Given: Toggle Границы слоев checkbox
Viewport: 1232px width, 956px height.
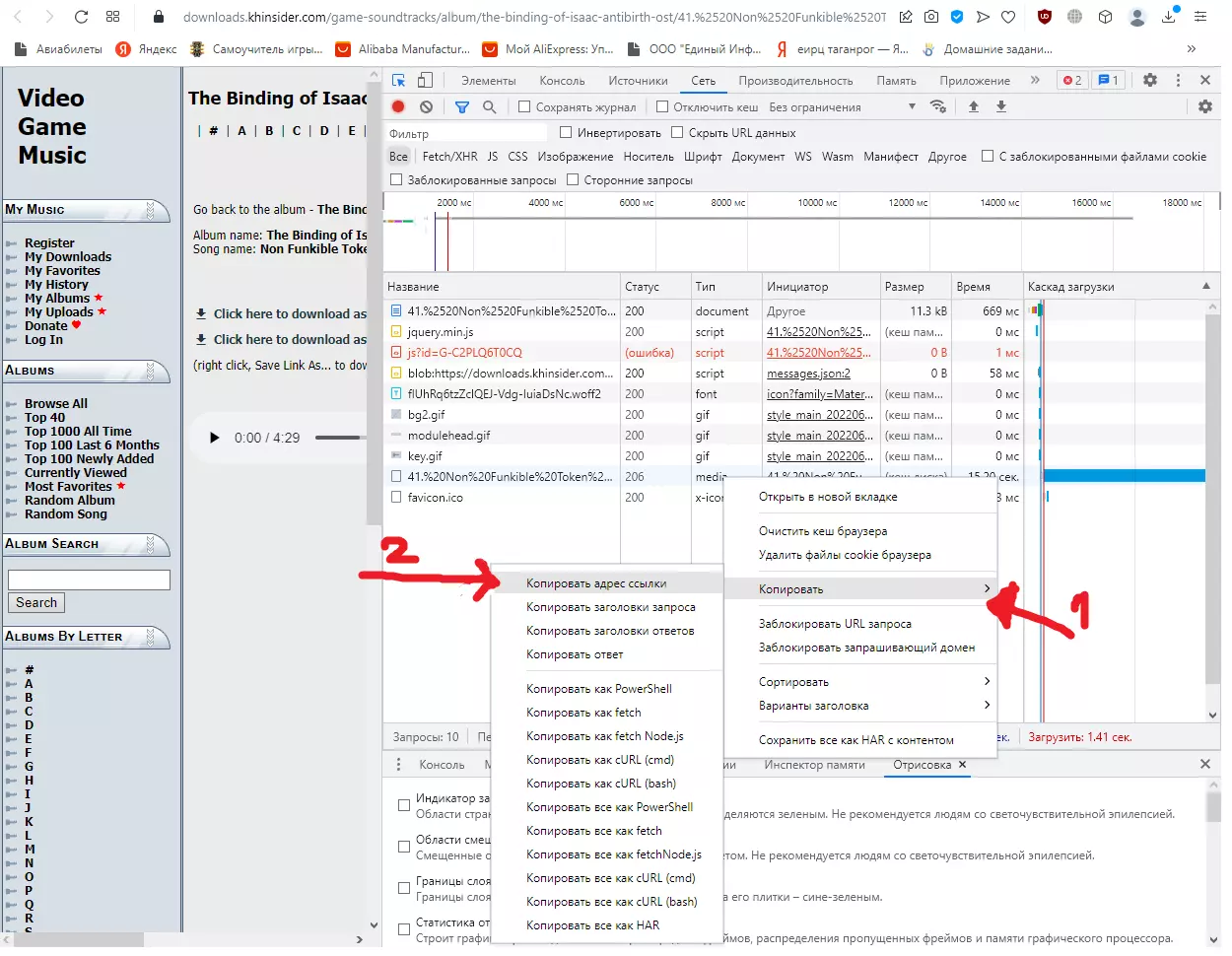Looking at the screenshot, I should 404,888.
